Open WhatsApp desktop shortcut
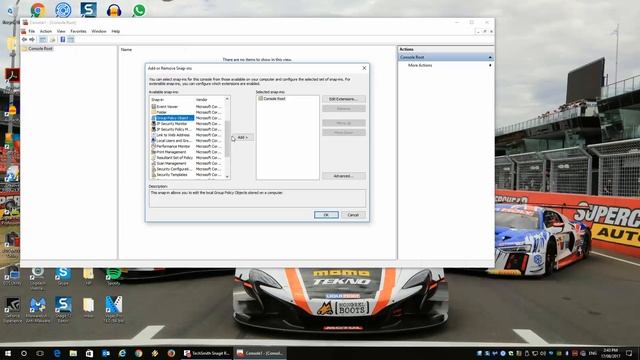This screenshot has width=640, height=360. [139, 10]
